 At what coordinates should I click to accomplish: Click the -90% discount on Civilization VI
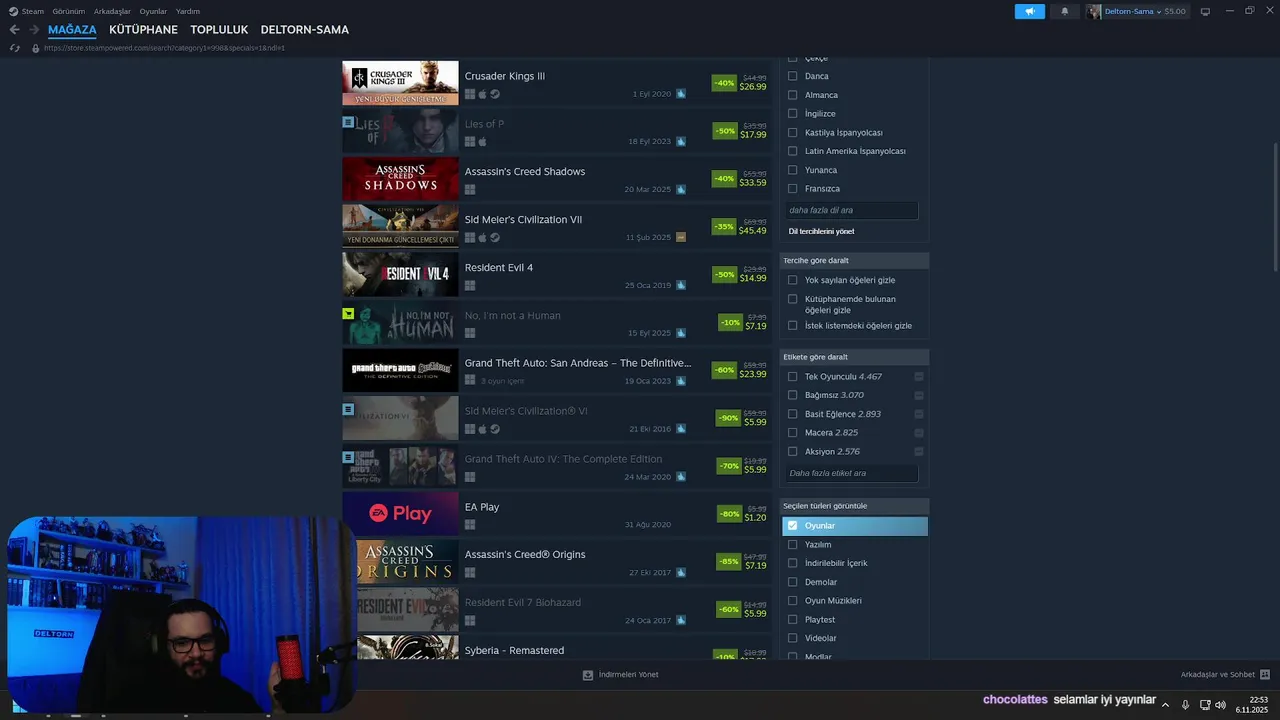click(729, 418)
